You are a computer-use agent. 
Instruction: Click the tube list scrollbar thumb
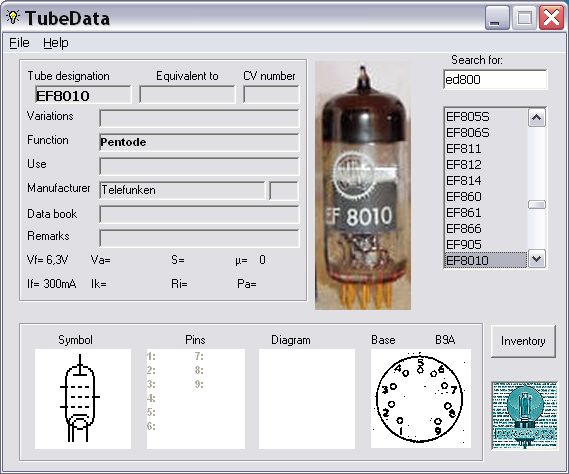coord(537,205)
